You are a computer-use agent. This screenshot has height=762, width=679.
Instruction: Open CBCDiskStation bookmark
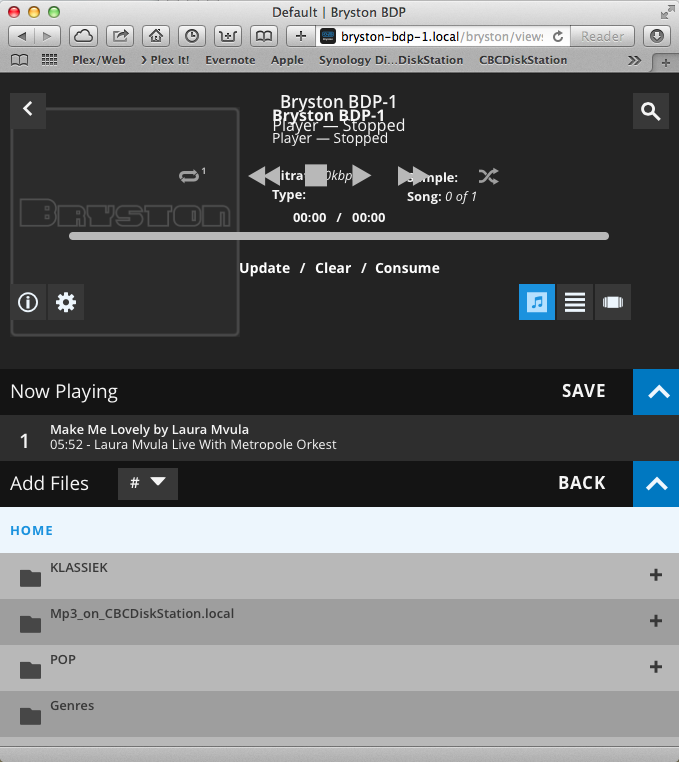(523, 60)
